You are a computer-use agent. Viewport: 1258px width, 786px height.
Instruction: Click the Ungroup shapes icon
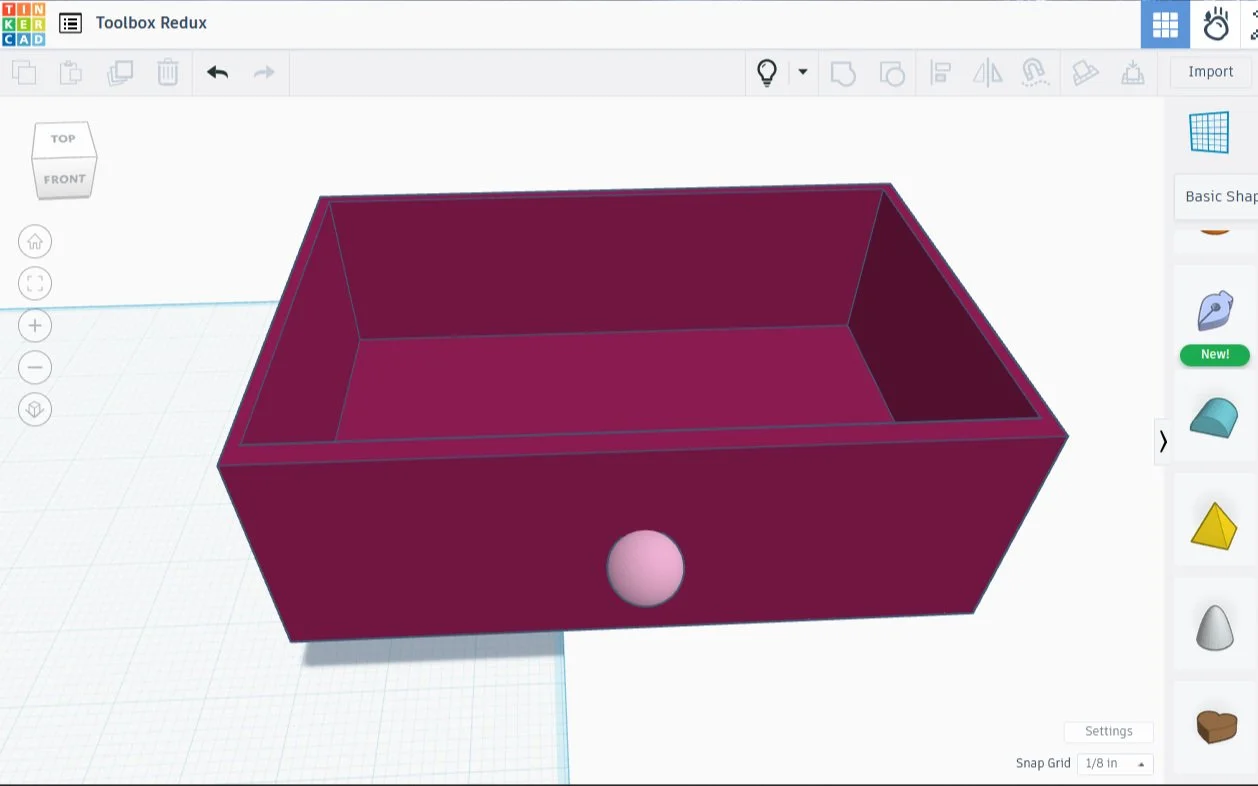click(891, 73)
